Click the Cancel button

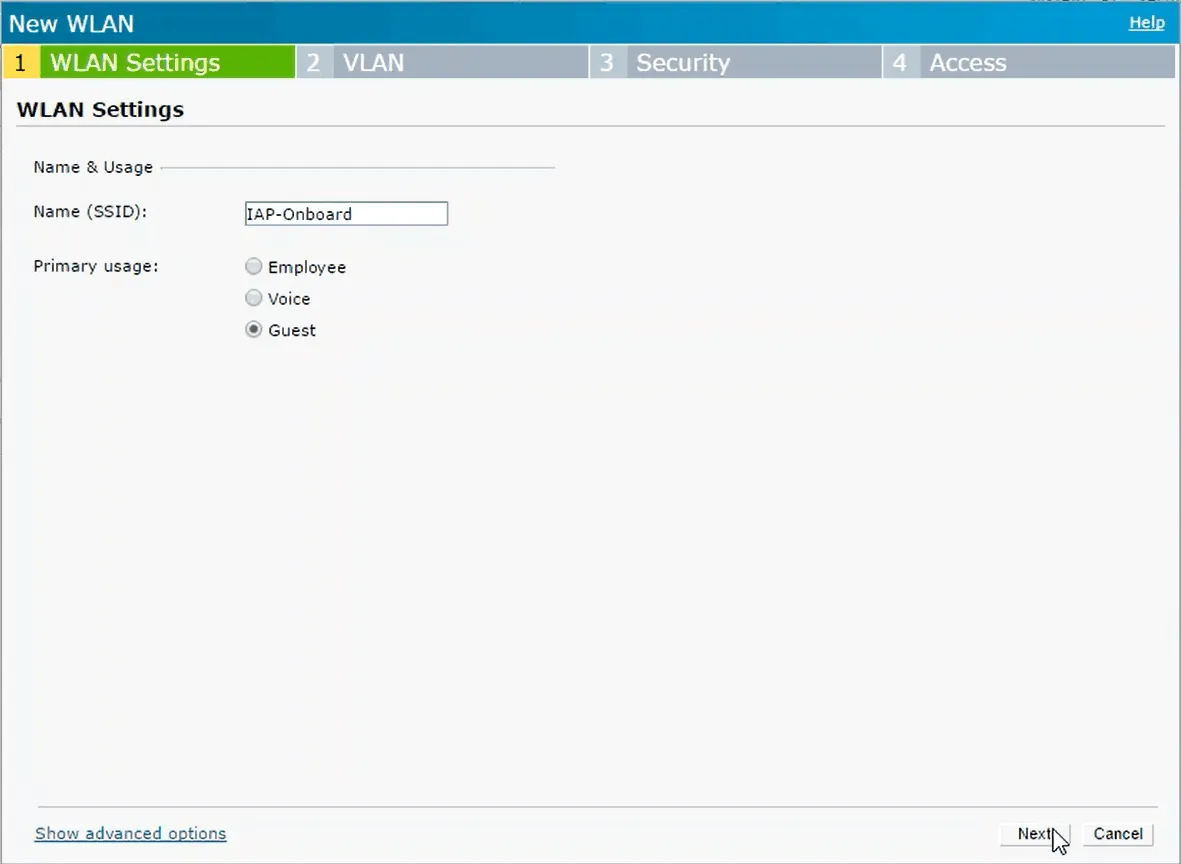click(x=1117, y=834)
